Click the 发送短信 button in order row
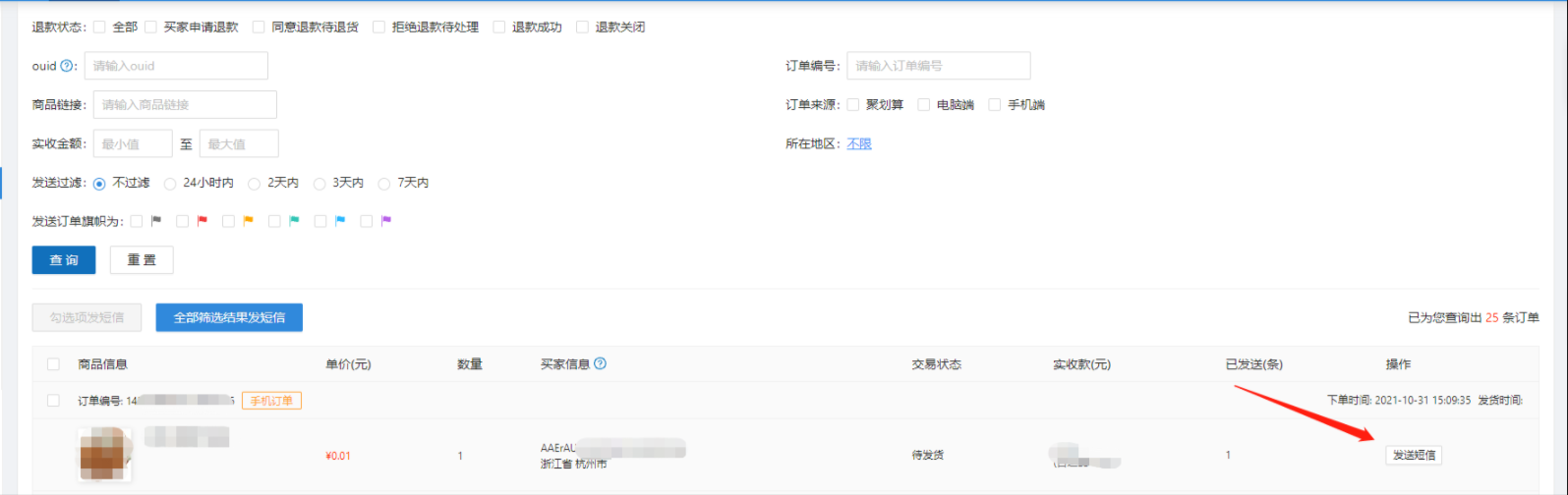The width and height of the screenshot is (1568, 495). pos(1414,455)
